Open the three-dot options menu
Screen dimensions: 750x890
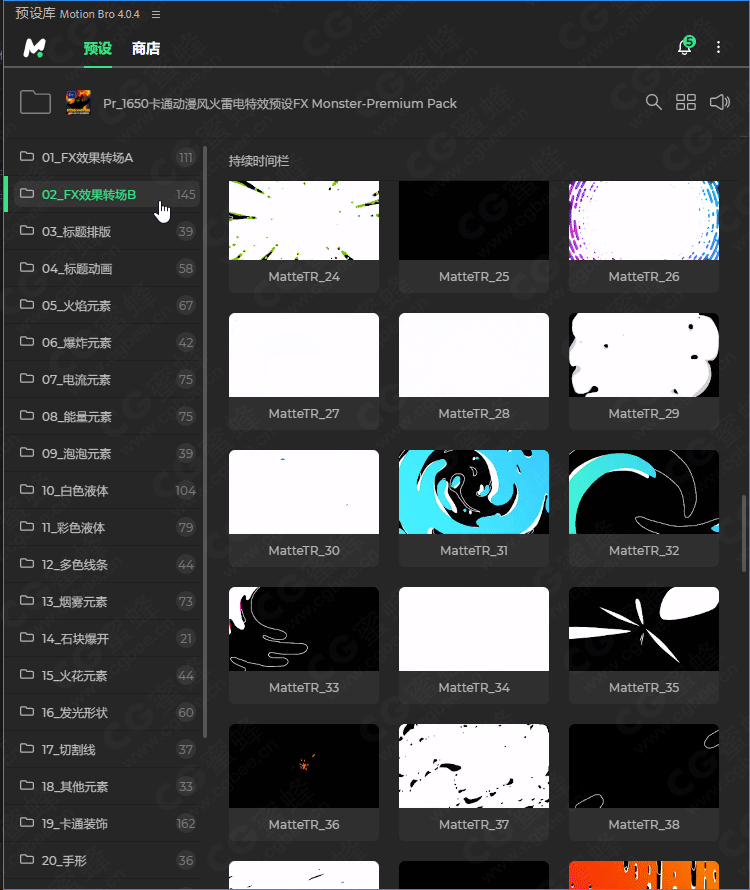point(718,47)
